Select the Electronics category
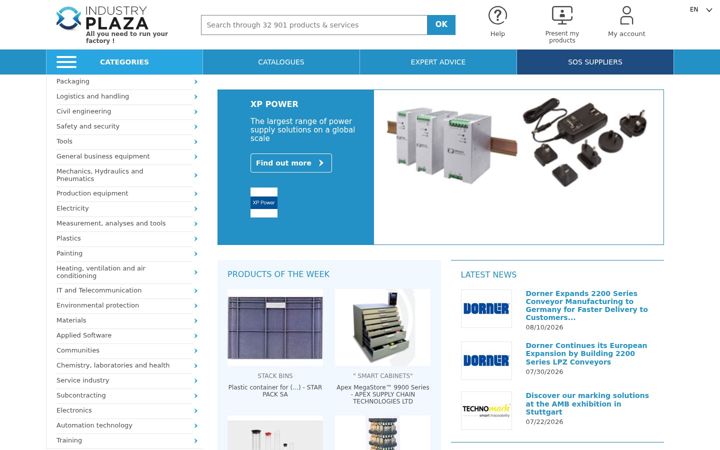The image size is (720, 450). click(x=74, y=411)
